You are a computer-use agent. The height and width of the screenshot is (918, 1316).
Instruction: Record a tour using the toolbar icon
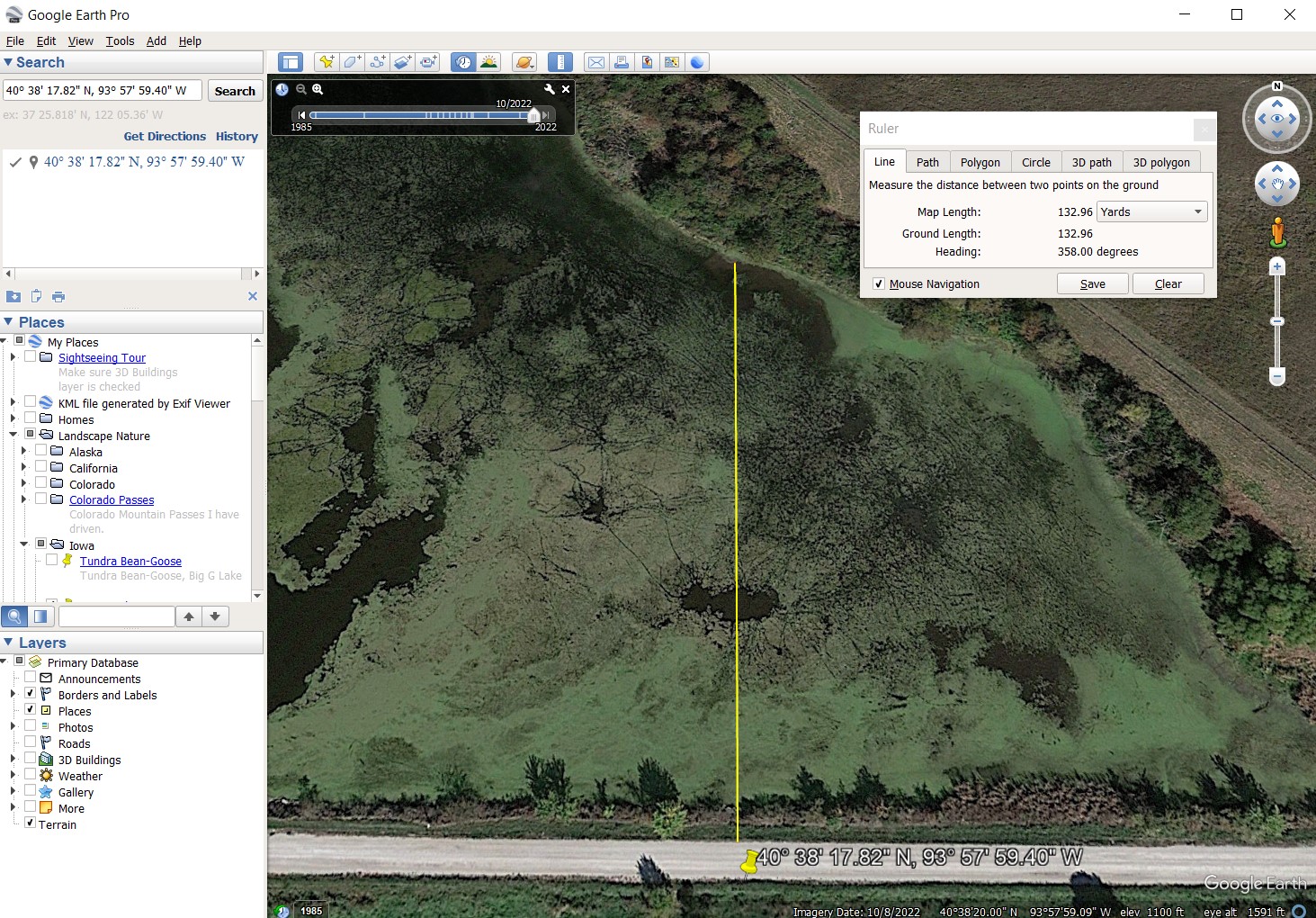[x=428, y=62]
